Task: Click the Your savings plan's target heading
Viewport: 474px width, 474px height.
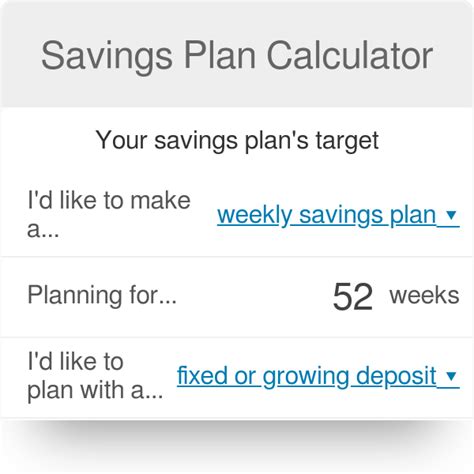Action: click(237, 141)
